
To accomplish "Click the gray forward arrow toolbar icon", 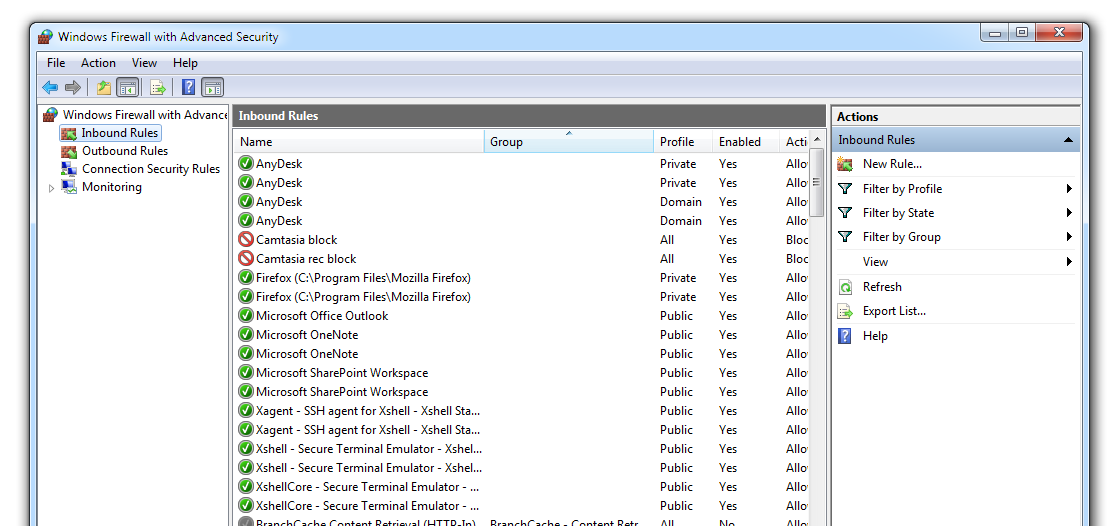I will (x=73, y=88).
